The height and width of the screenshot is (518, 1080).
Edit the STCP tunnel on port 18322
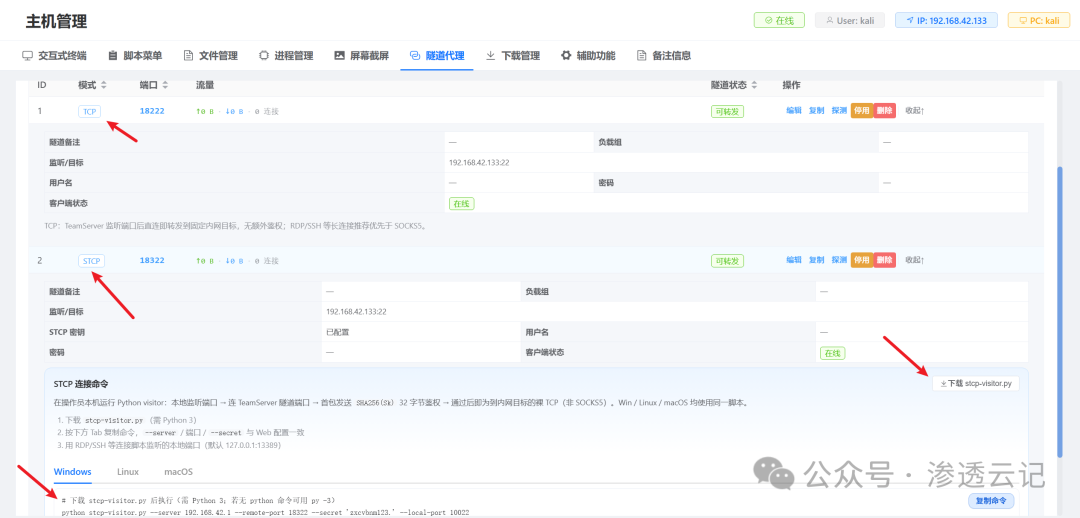point(793,260)
